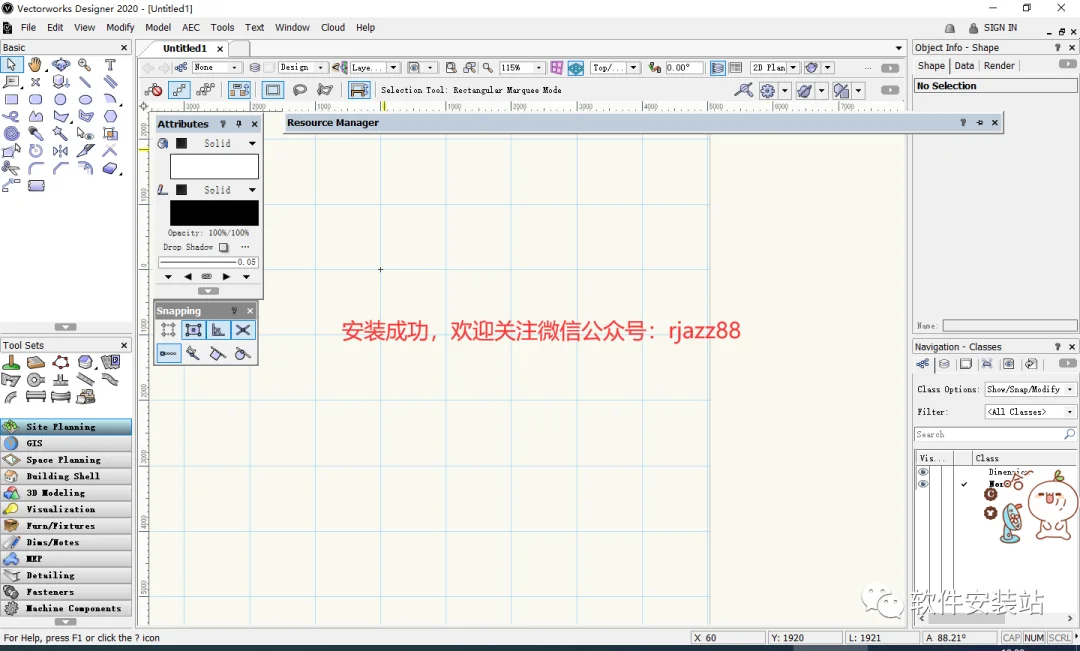Switch to Render tab in Object Info

click(x=999, y=65)
